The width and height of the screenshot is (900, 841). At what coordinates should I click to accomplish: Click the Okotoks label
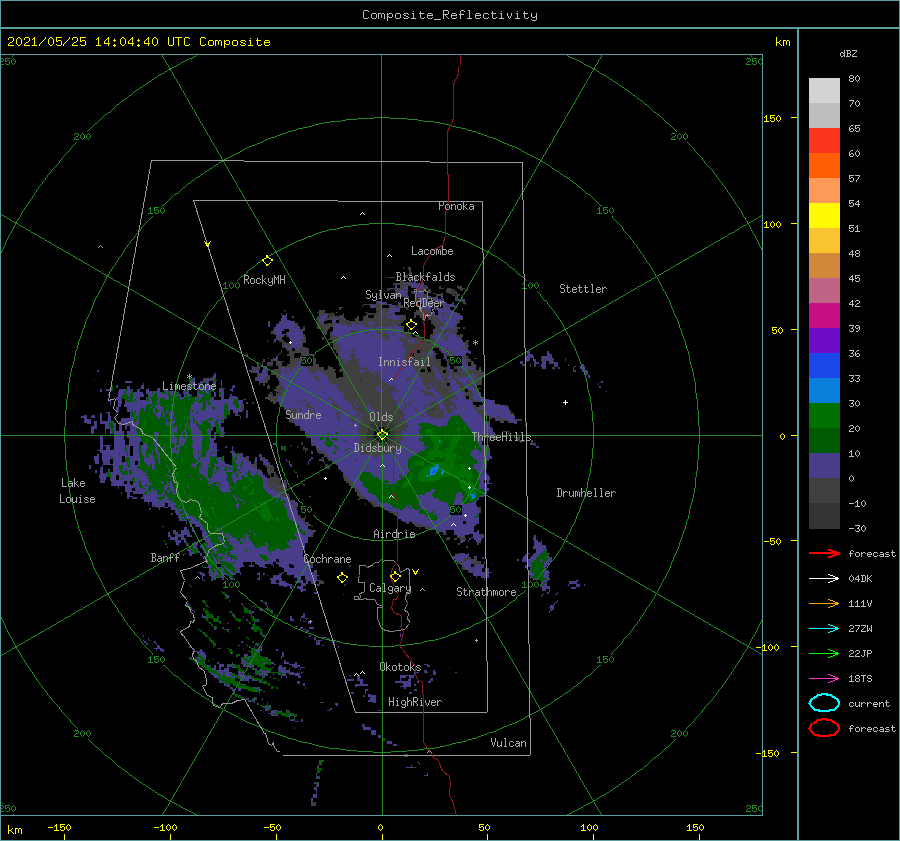point(400,666)
